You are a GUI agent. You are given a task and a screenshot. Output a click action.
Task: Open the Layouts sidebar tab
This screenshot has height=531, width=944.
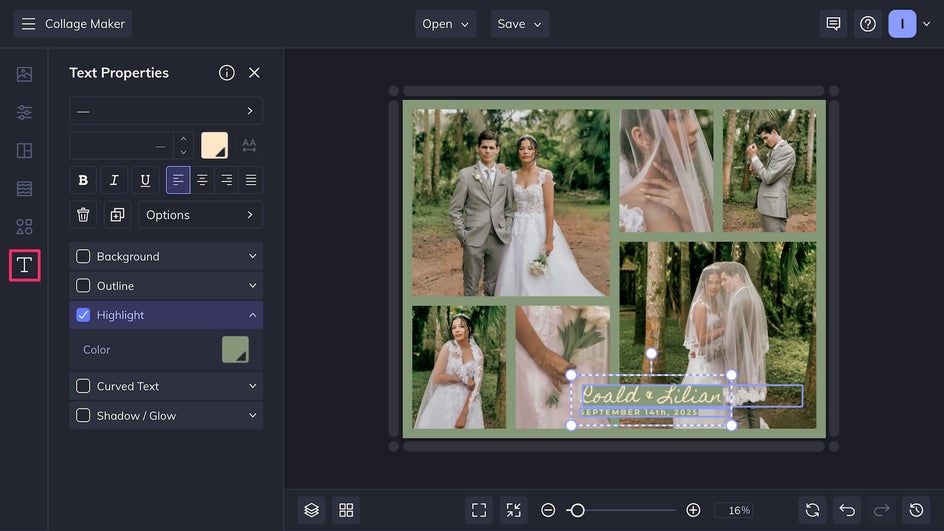pyautogui.click(x=25, y=151)
